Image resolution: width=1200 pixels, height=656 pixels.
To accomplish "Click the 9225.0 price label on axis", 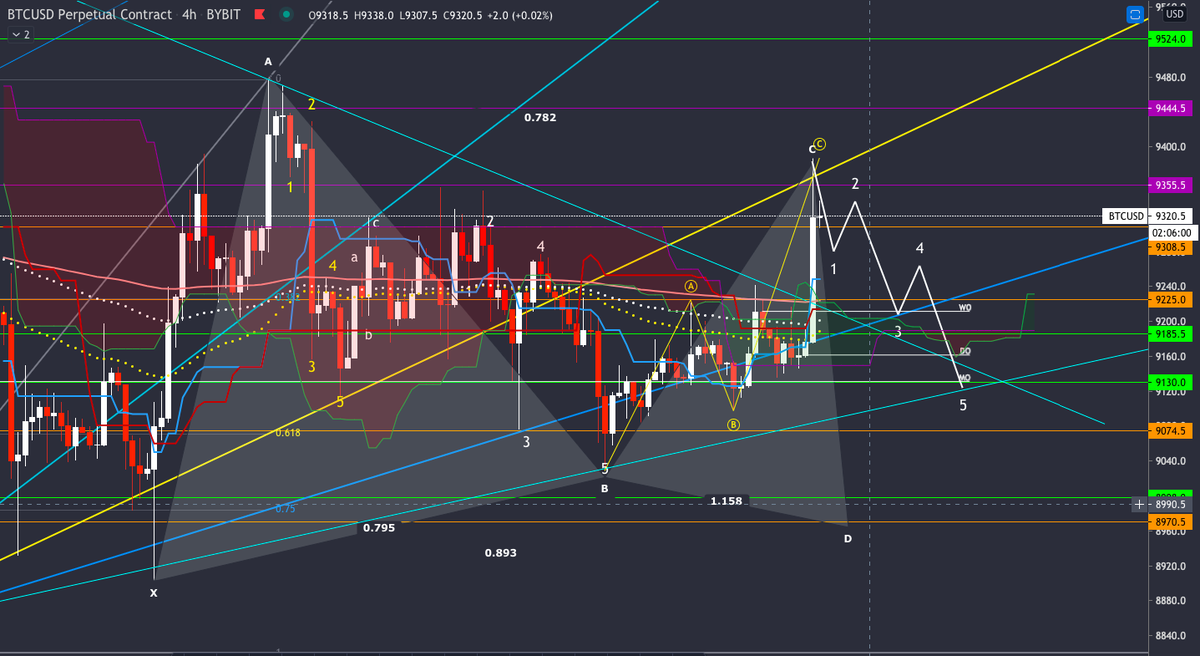I will (x=1169, y=299).
